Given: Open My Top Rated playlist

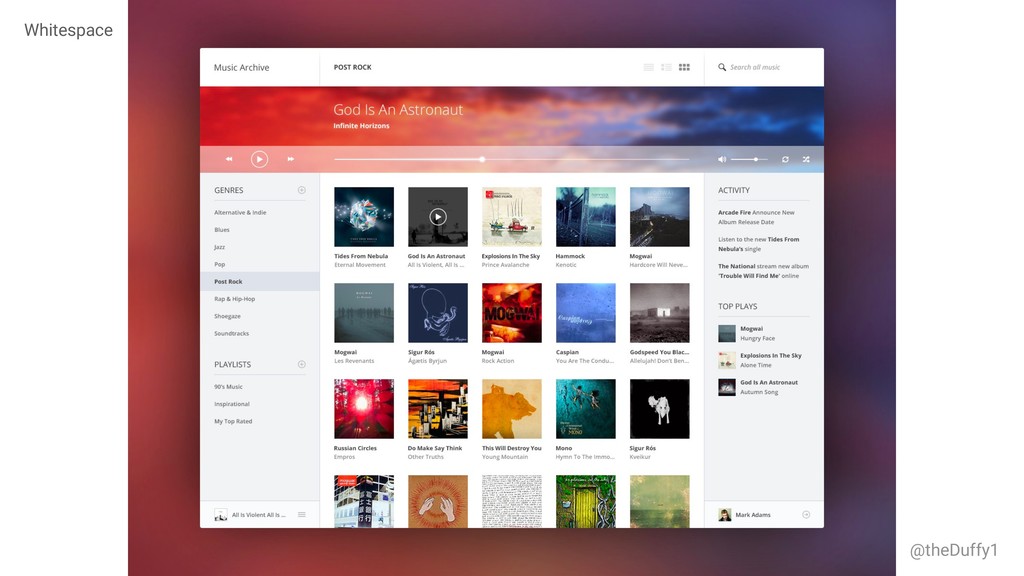Looking at the screenshot, I should point(233,421).
